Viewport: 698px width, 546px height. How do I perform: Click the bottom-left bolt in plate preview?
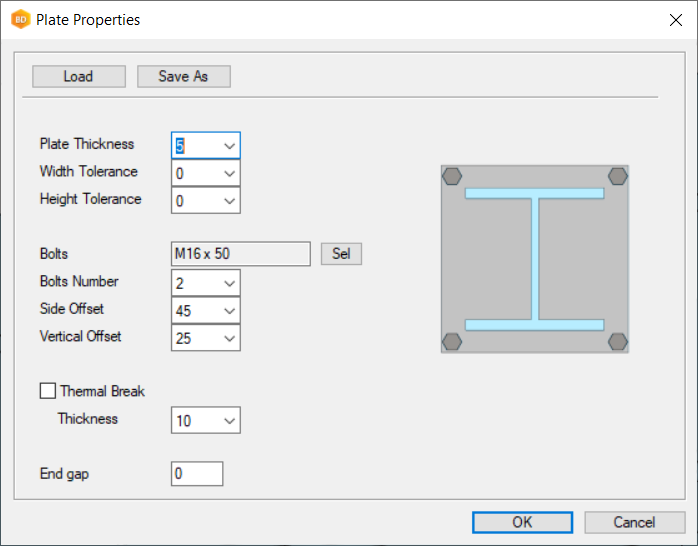[452, 341]
